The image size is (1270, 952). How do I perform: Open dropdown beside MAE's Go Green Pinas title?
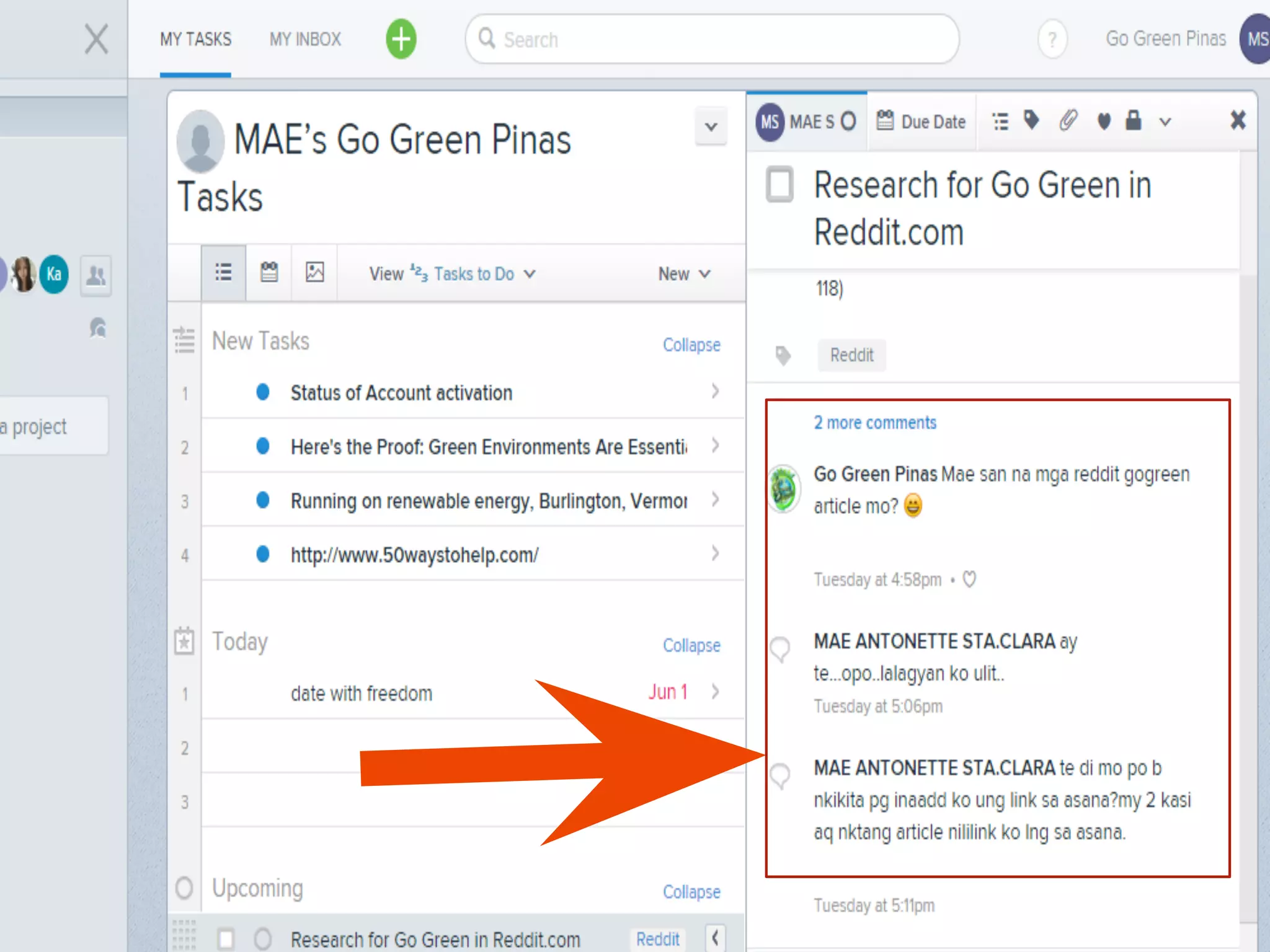coord(711,127)
